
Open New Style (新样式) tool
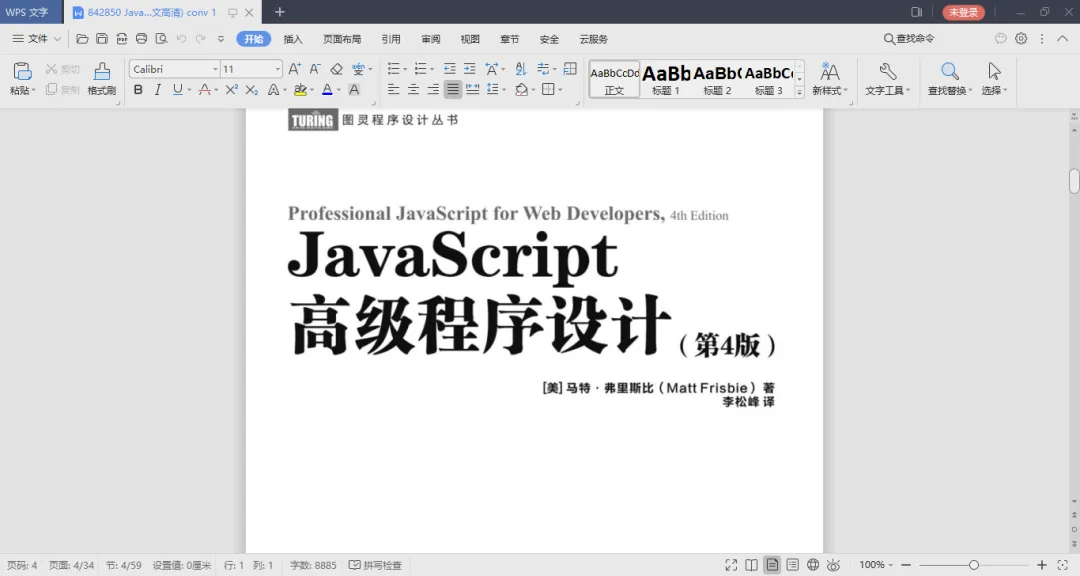click(829, 79)
